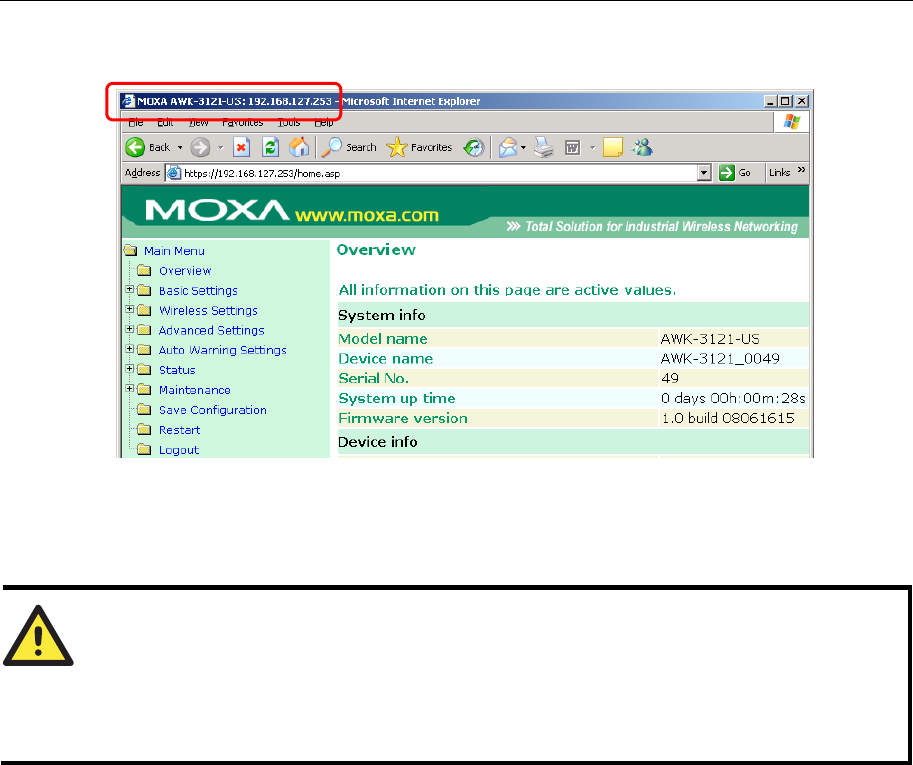This screenshot has height=765, width=913.
Task: Open the Edit menu
Action: click(x=165, y=122)
